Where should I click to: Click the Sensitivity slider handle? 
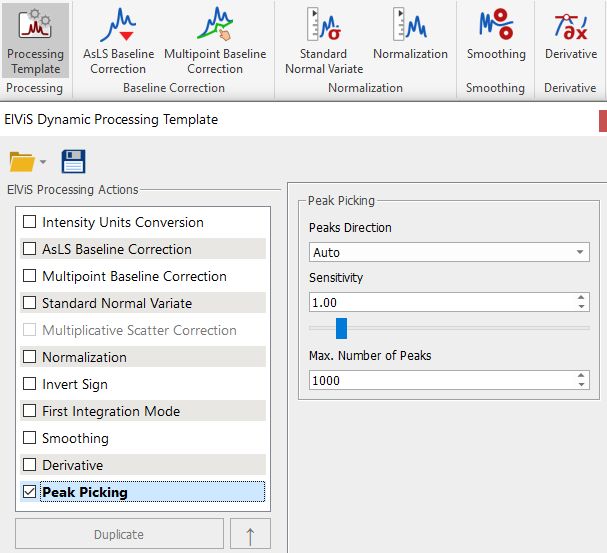click(x=341, y=328)
